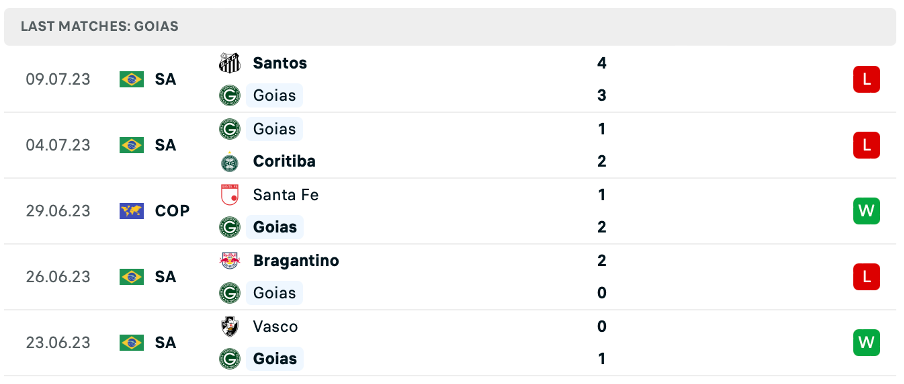Screen dimensions: 904x384
Task: Click the Vasco club crest icon
Action: pos(229,326)
